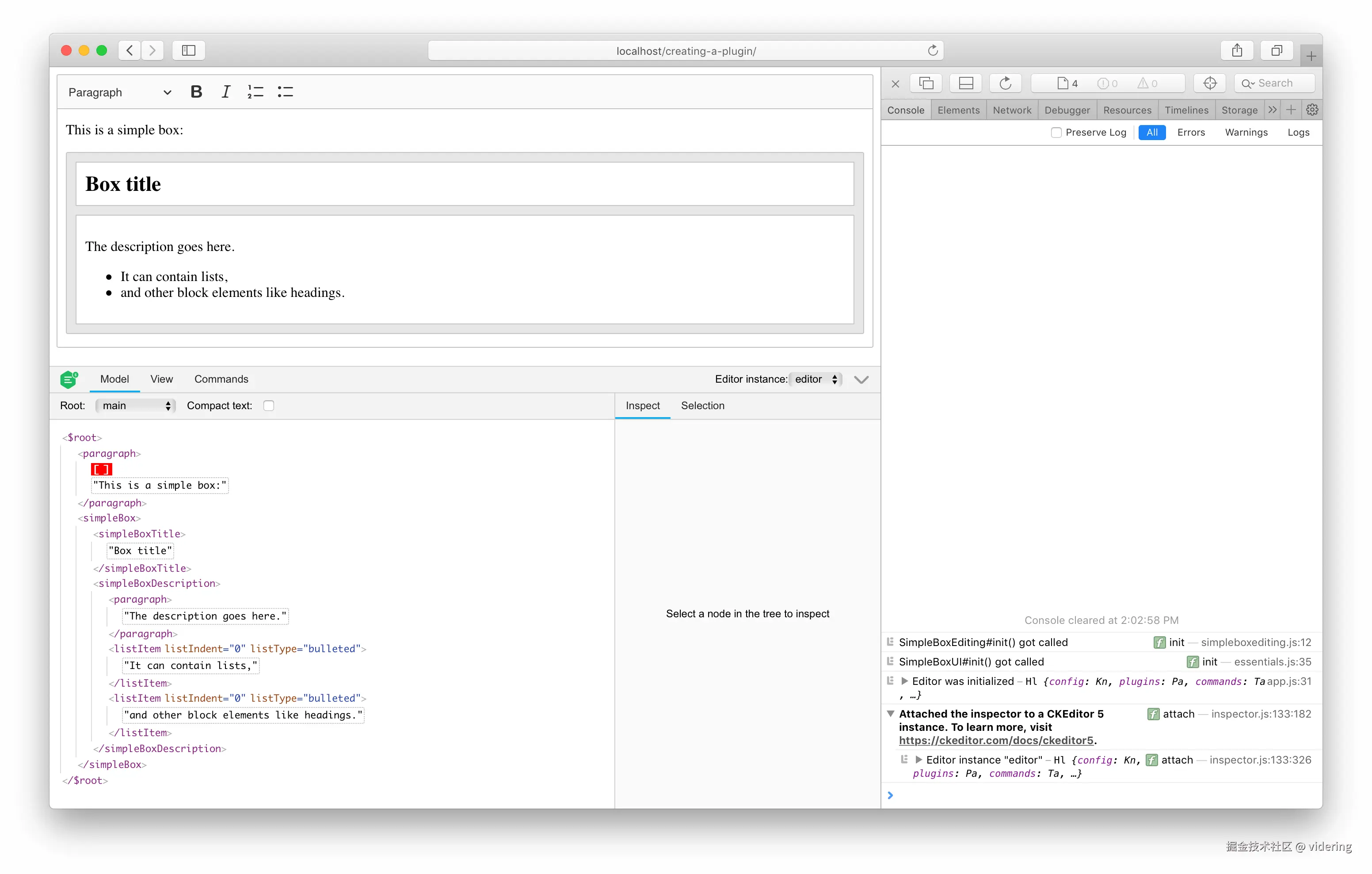Image resolution: width=1372 pixels, height=874 pixels.
Task: Insert a bulleted list
Action: [x=285, y=92]
